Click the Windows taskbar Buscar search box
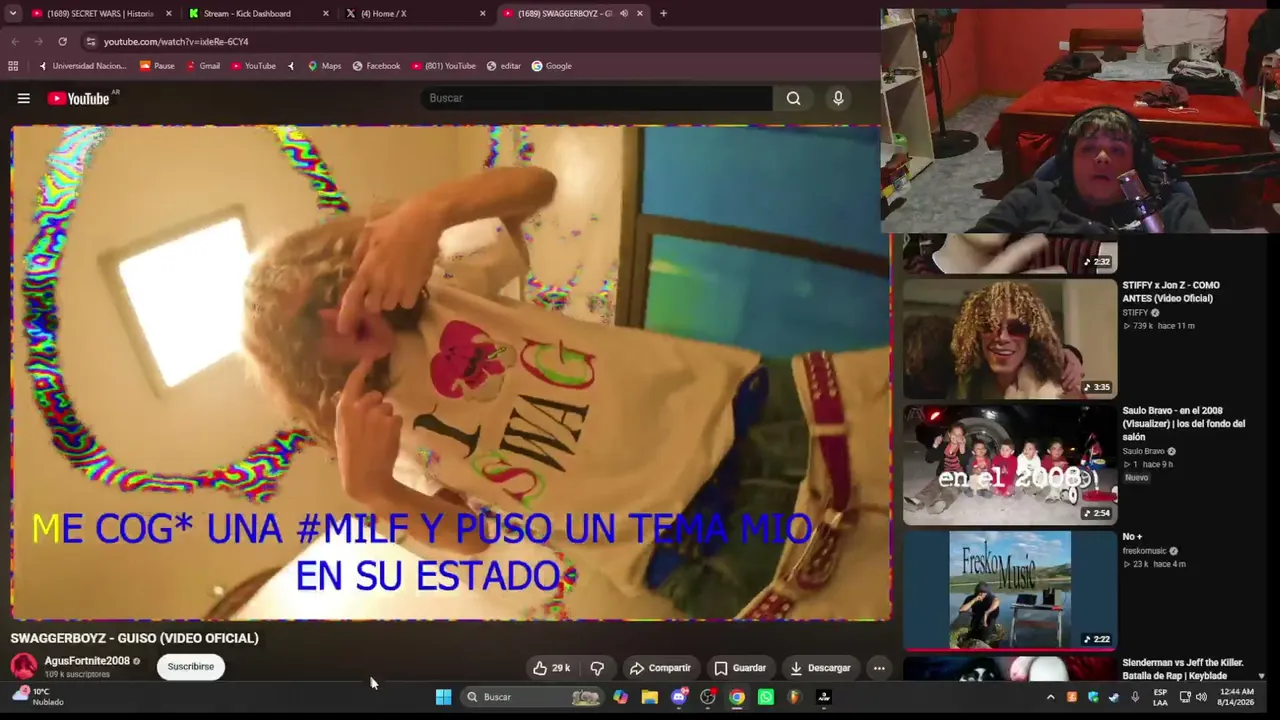 (533, 697)
